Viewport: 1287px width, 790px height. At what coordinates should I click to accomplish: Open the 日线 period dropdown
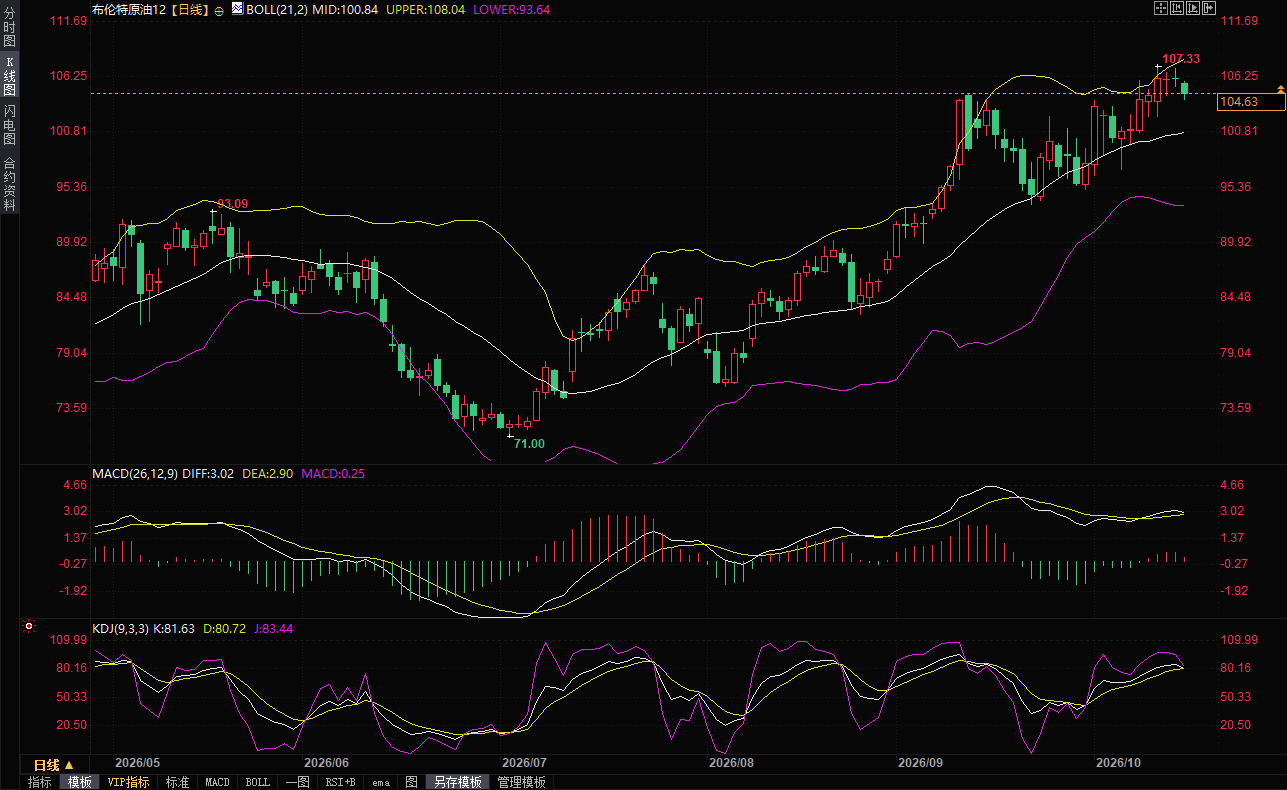pos(54,765)
